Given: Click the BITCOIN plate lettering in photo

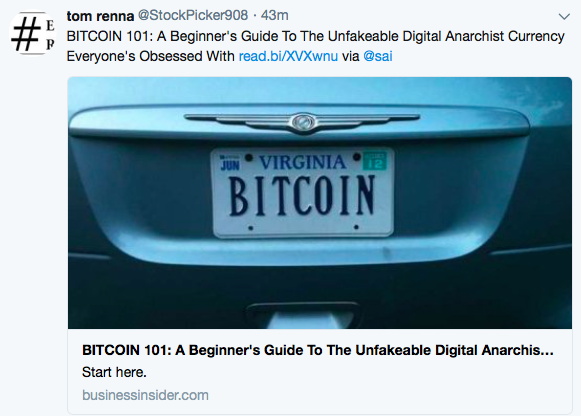Looking at the screenshot, I should (x=302, y=196).
